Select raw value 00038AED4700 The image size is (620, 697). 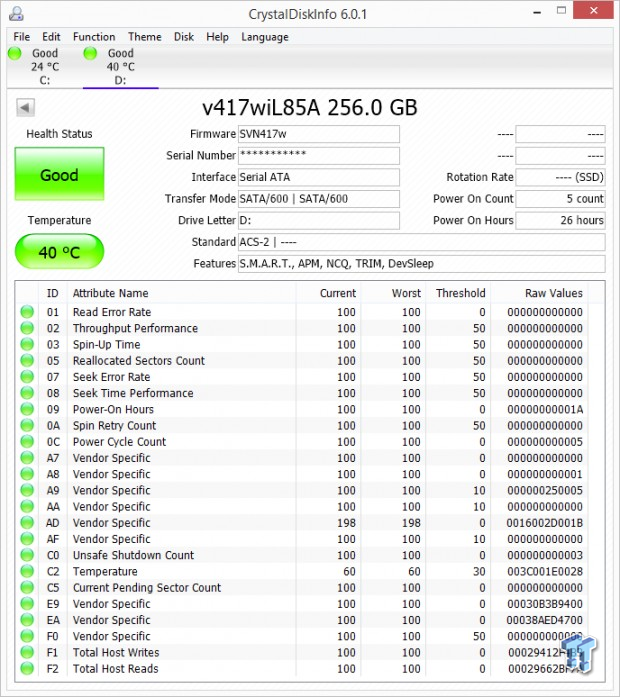coord(545,620)
